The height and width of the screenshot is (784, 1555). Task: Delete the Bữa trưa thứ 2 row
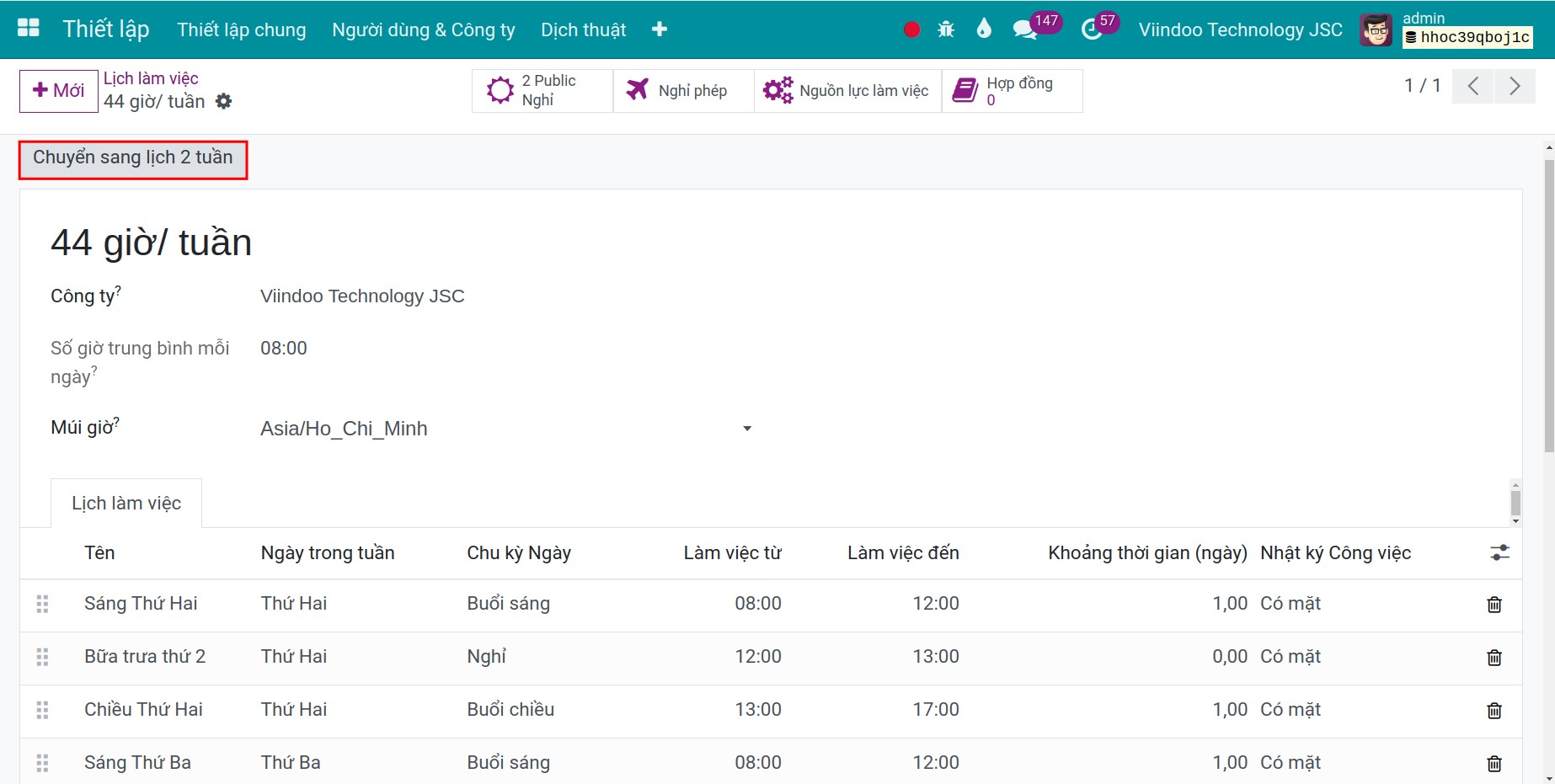[x=1494, y=657]
